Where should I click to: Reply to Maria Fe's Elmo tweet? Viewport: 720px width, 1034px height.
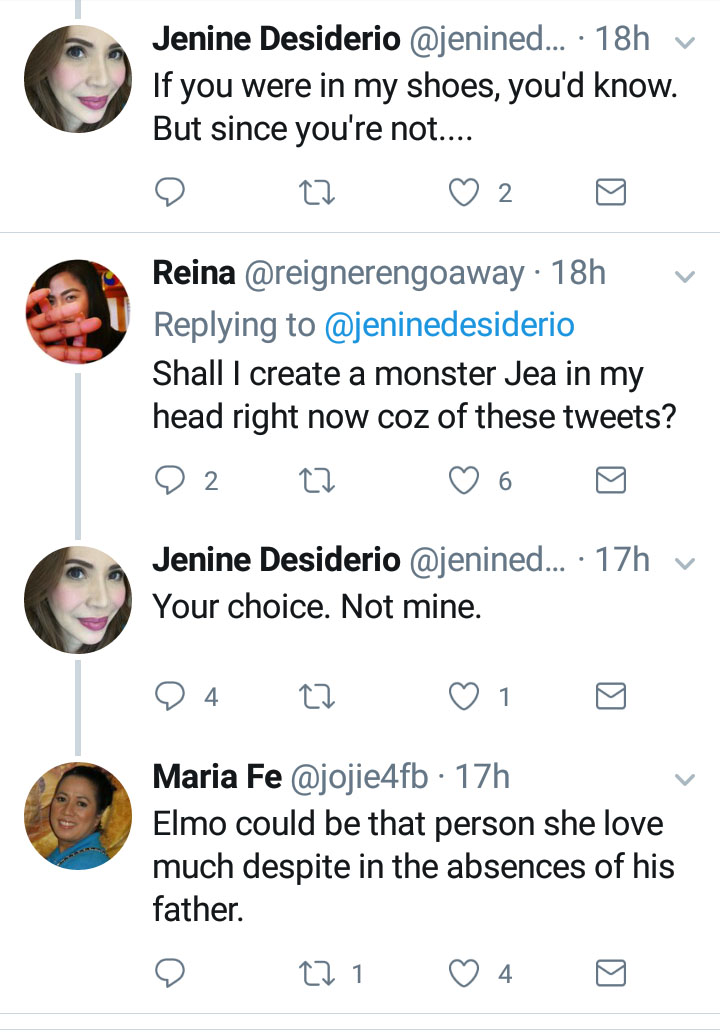[x=171, y=972]
